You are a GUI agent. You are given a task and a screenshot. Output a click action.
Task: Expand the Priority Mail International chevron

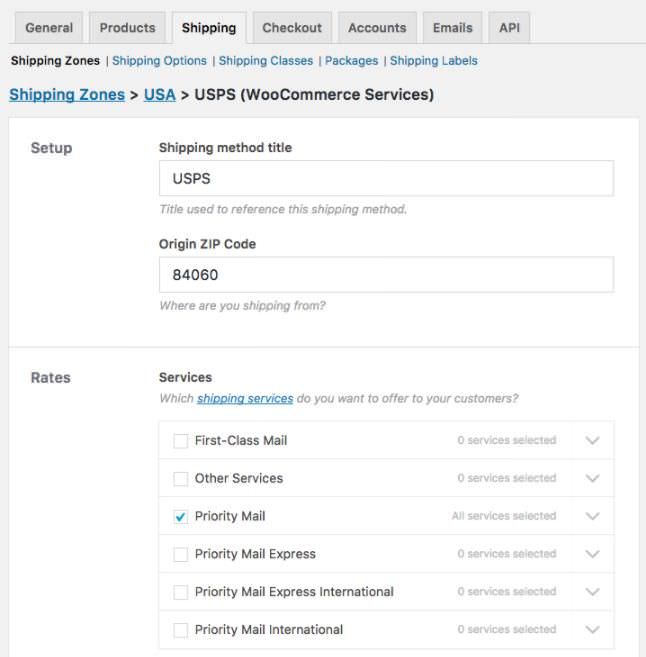(592, 629)
